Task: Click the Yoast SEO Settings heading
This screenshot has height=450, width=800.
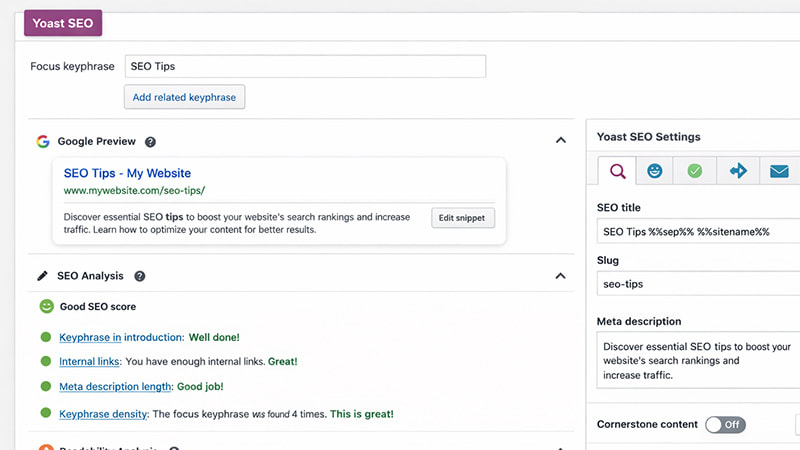Action: tap(648, 137)
